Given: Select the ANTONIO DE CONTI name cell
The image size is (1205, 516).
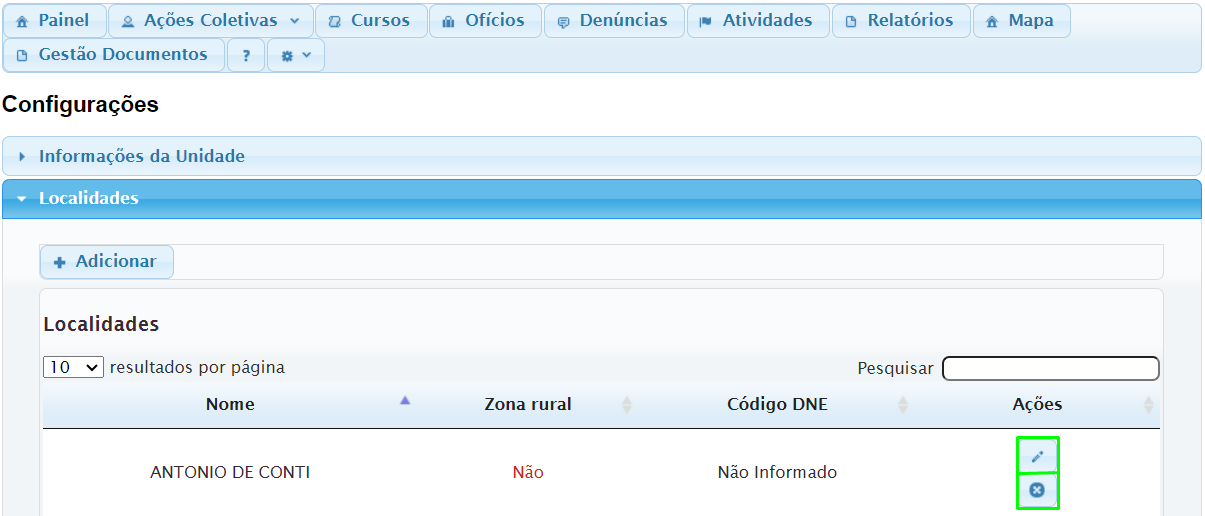Looking at the screenshot, I should coord(230,472).
